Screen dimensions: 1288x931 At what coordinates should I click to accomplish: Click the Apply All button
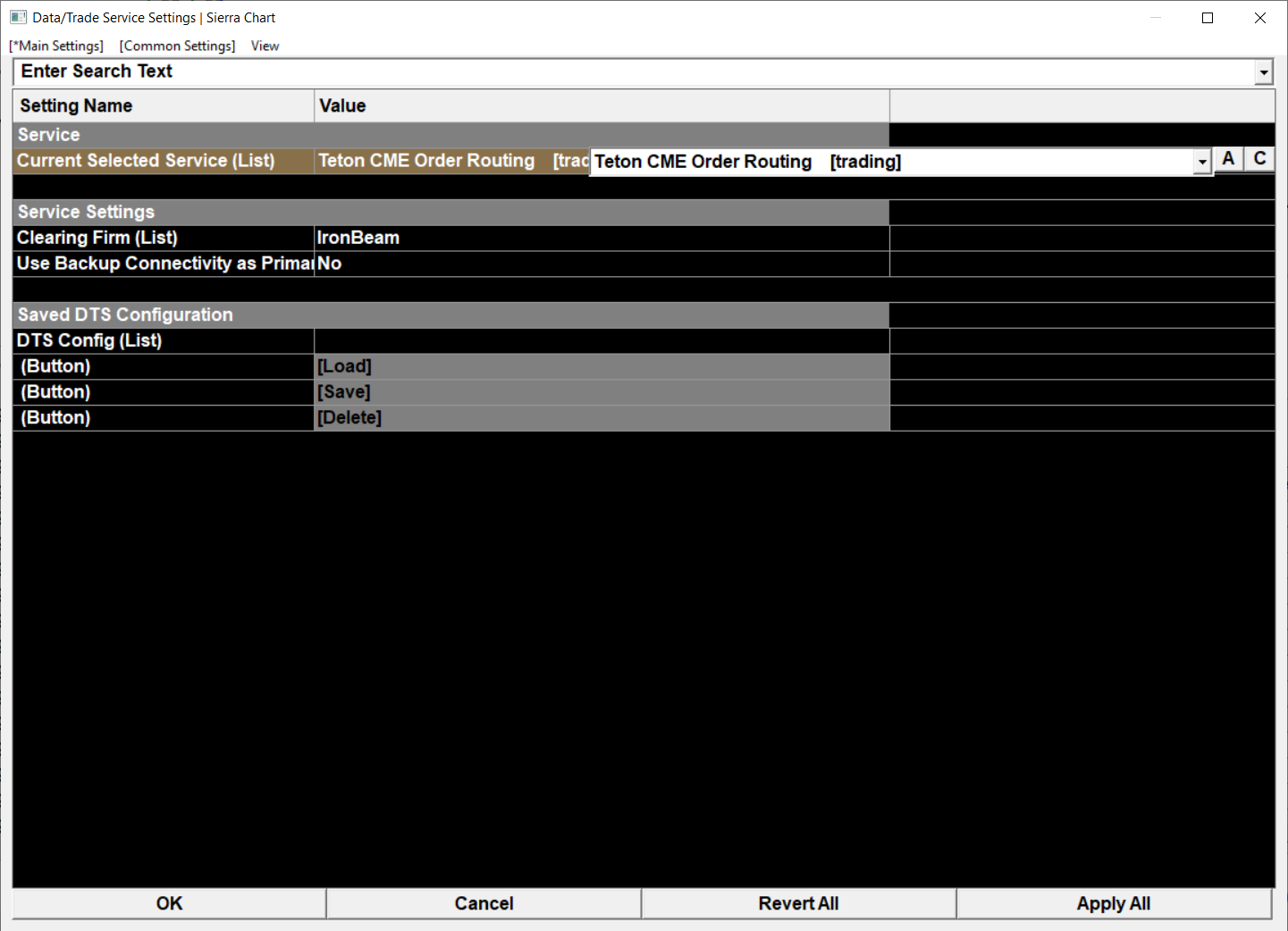1114,903
